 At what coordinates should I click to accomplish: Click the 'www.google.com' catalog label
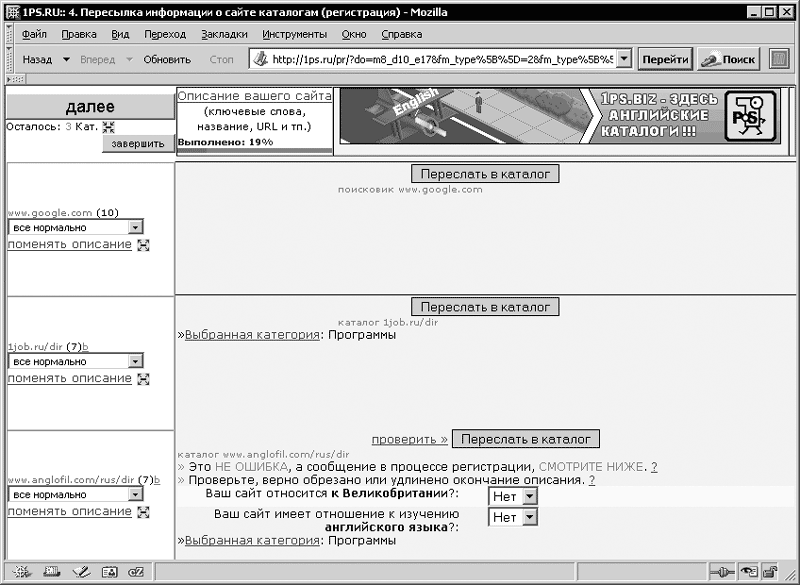point(50,213)
